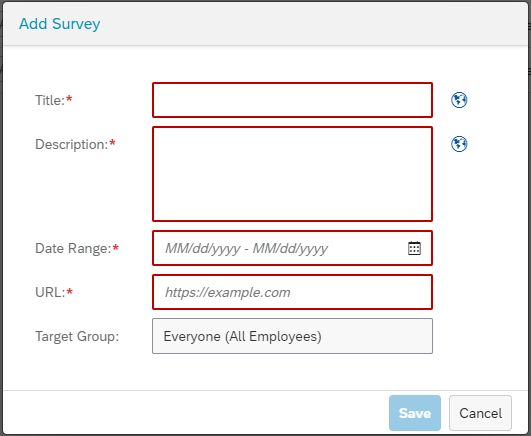
Task: Open the Date Range calendar picker
Action: point(414,248)
